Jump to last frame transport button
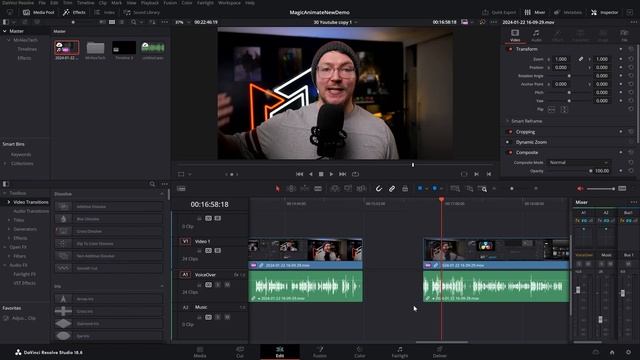 coord(343,174)
